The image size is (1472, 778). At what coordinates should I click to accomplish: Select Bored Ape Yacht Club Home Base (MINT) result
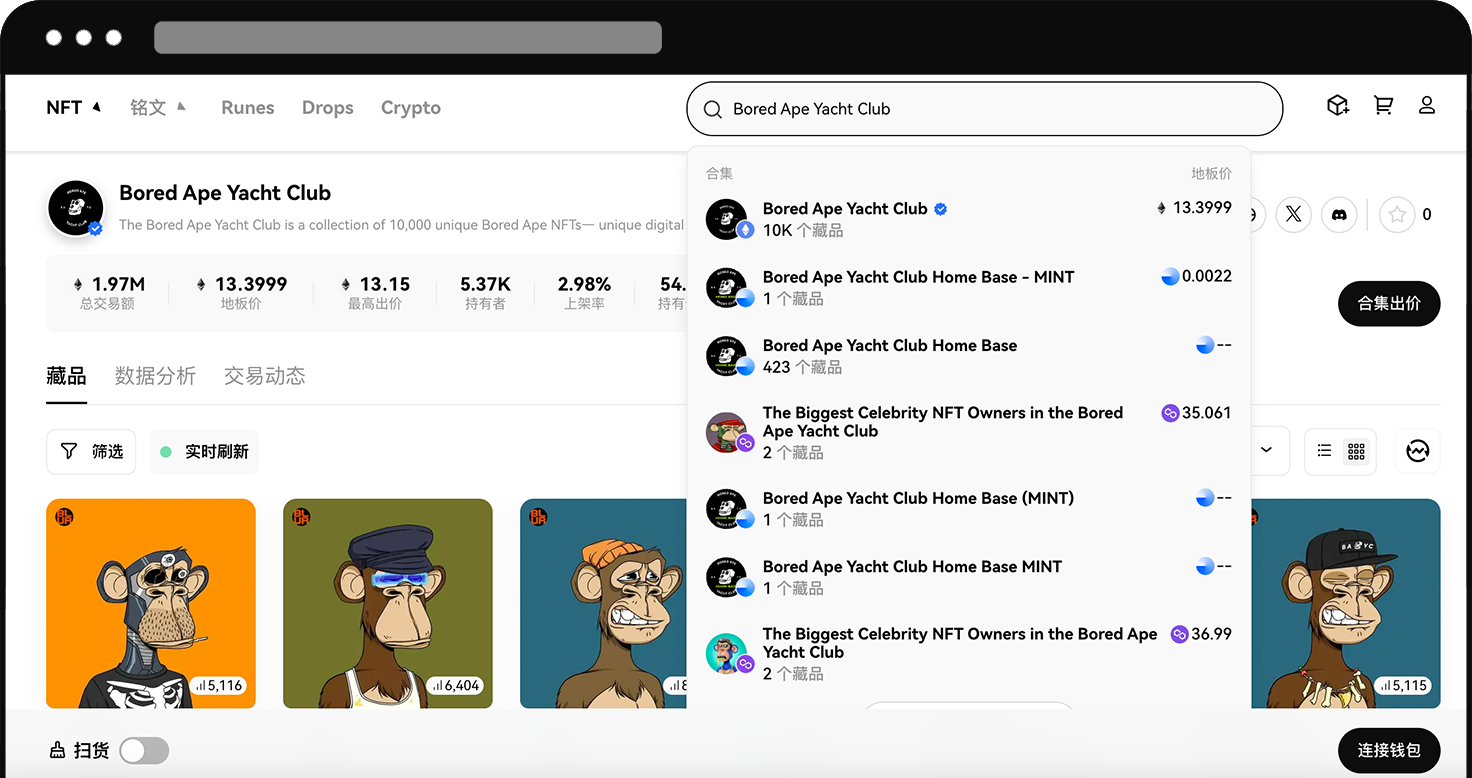click(x=968, y=509)
